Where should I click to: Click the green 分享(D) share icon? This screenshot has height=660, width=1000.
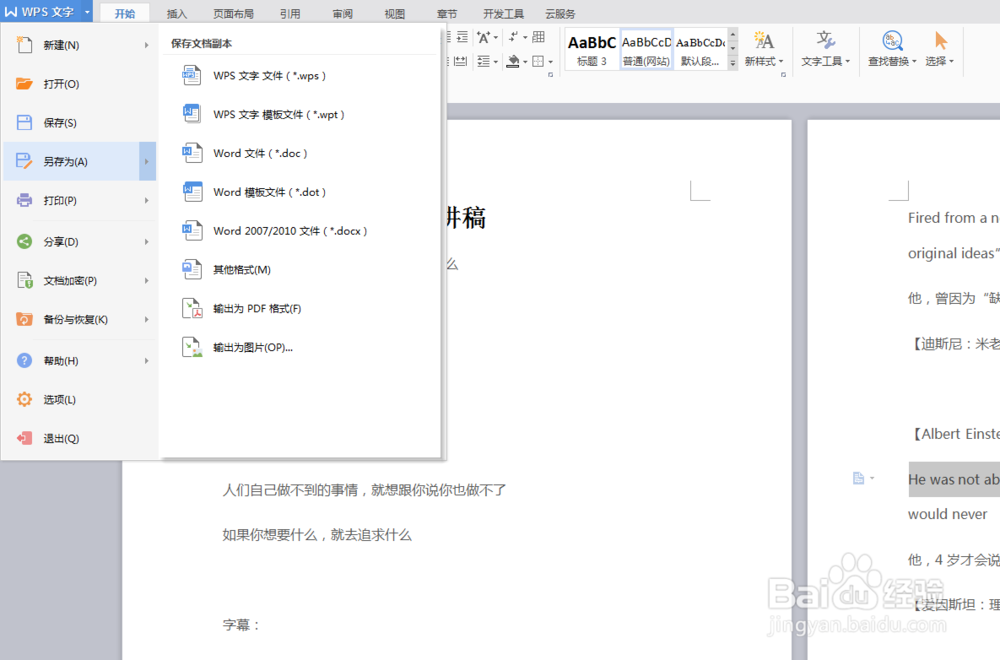(x=24, y=241)
